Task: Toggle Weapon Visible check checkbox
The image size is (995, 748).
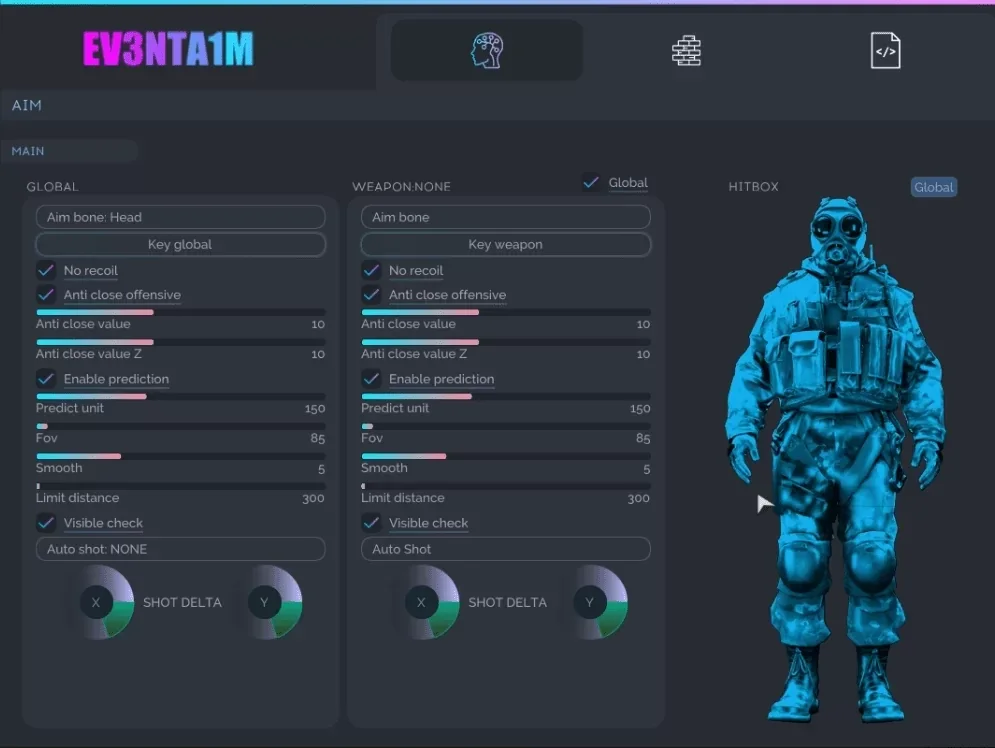Action: tap(371, 523)
